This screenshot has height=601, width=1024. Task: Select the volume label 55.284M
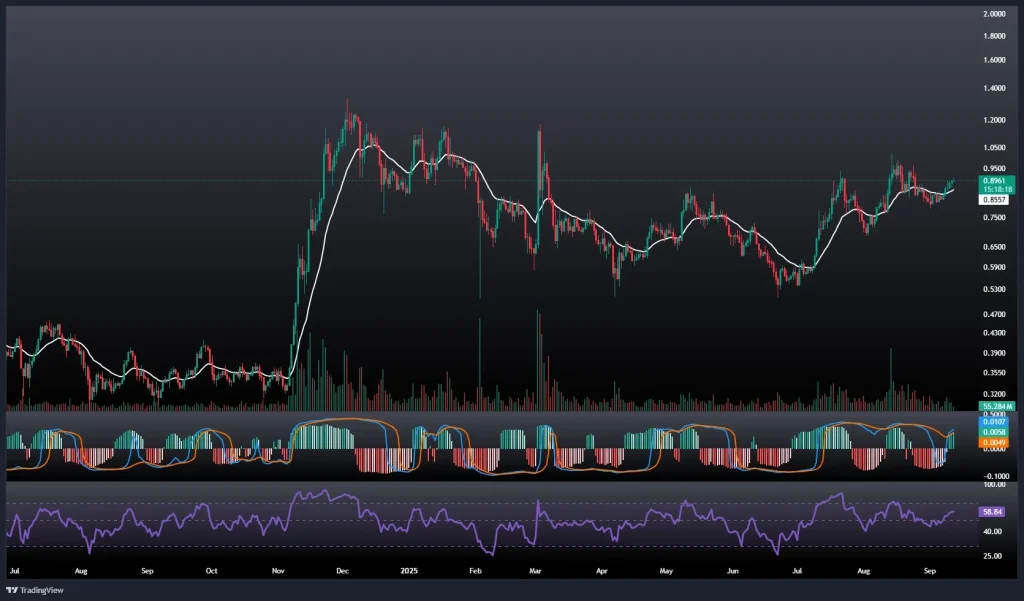(968, 407)
